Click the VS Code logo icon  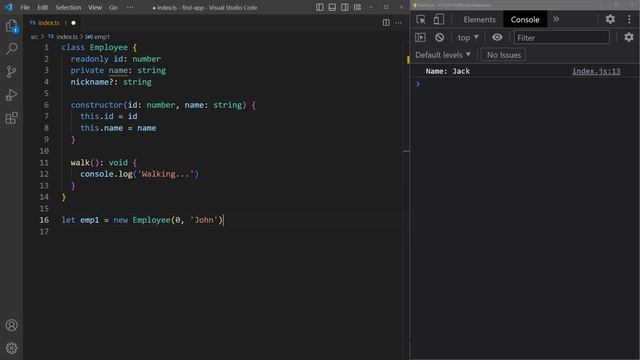[9, 7]
